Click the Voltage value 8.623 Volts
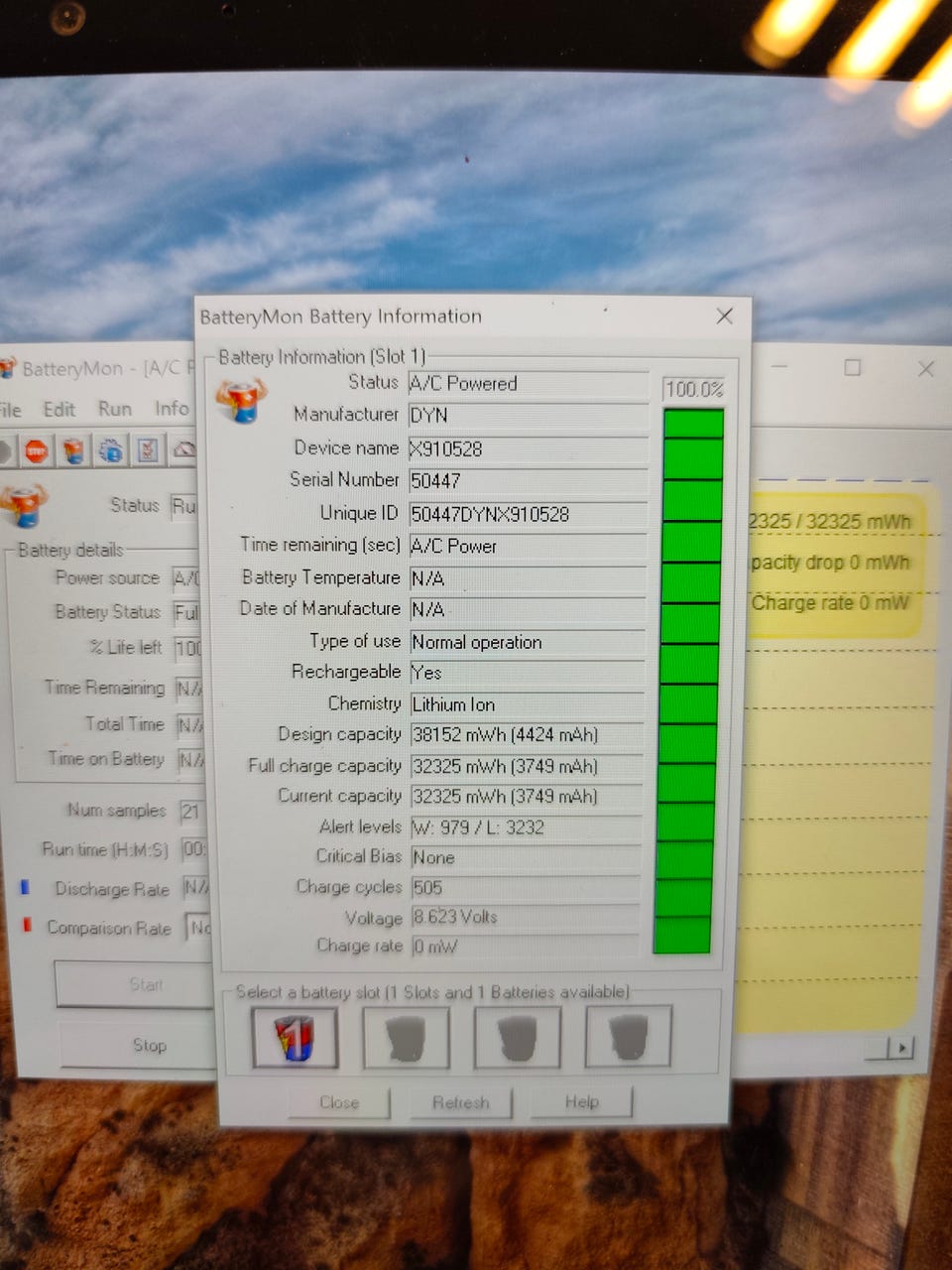Viewport: 952px width, 1270px height. pyautogui.click(x=525, y=917)
